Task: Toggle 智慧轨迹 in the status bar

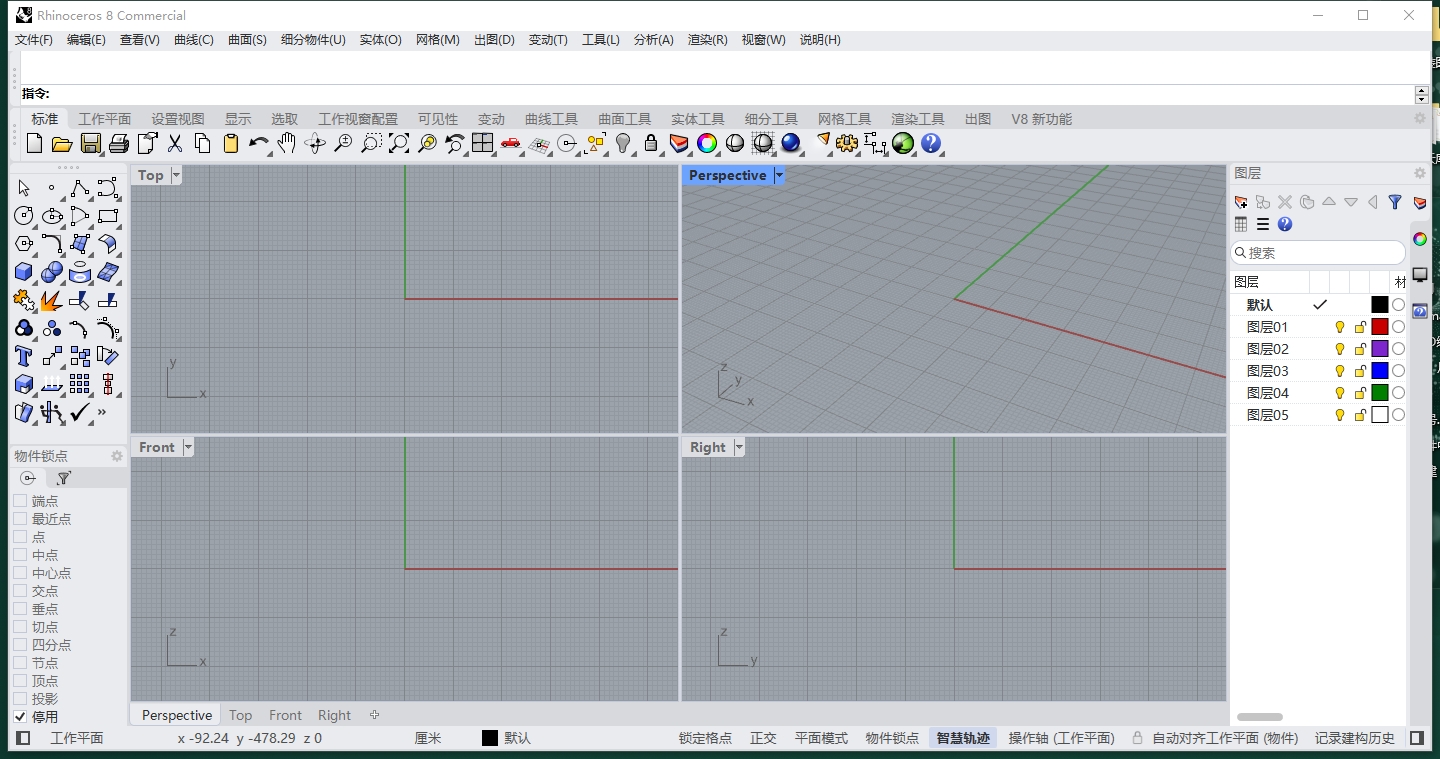Action: tap(962, 737)
